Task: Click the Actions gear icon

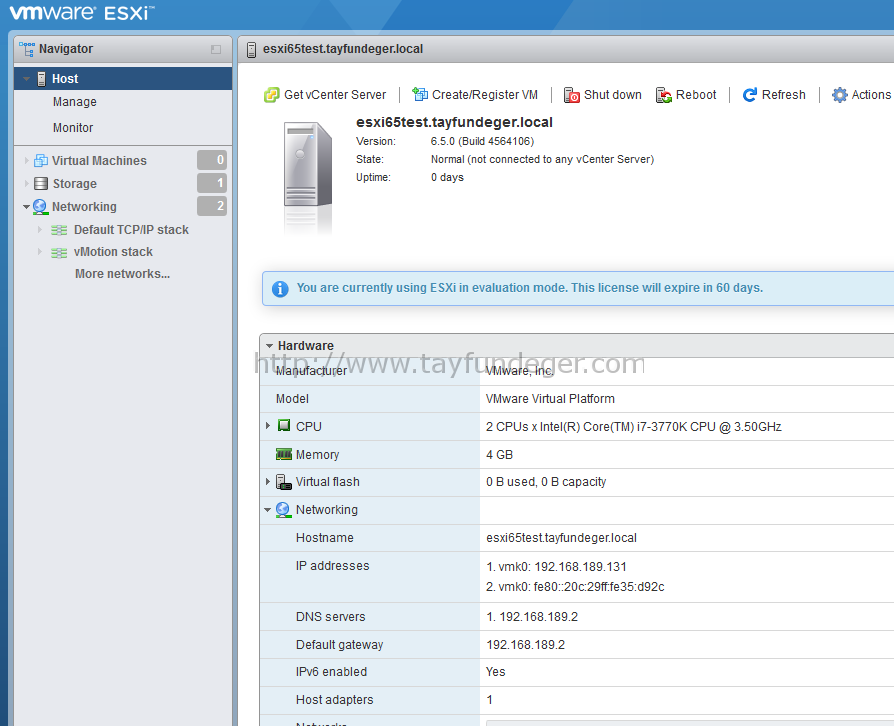Action: 839,95
